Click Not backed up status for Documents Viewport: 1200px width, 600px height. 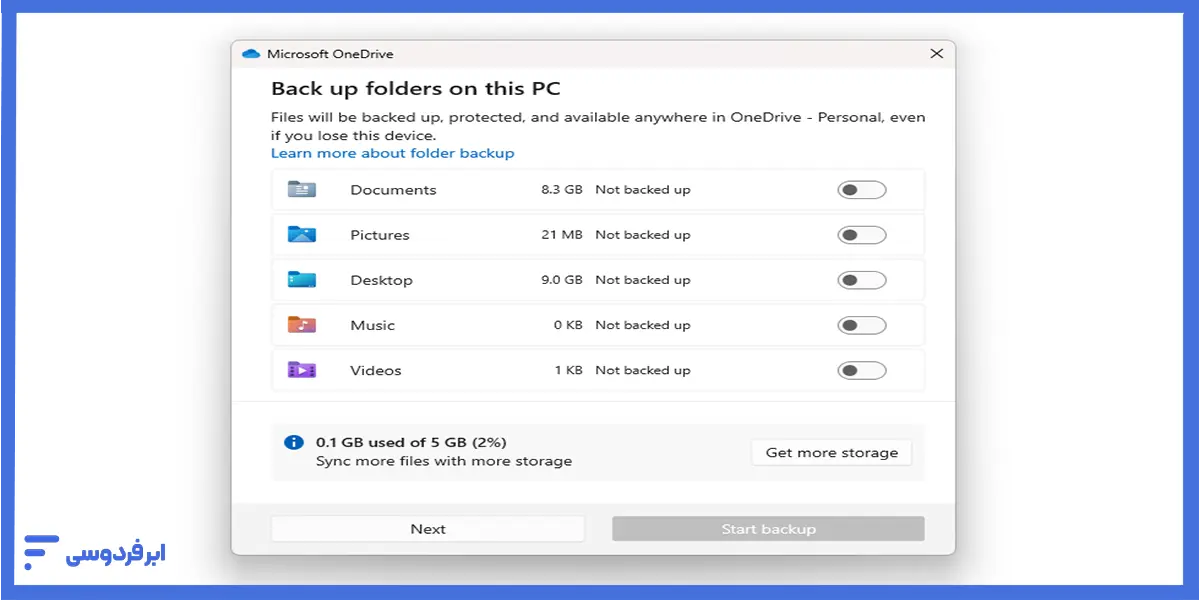(643, 190)
